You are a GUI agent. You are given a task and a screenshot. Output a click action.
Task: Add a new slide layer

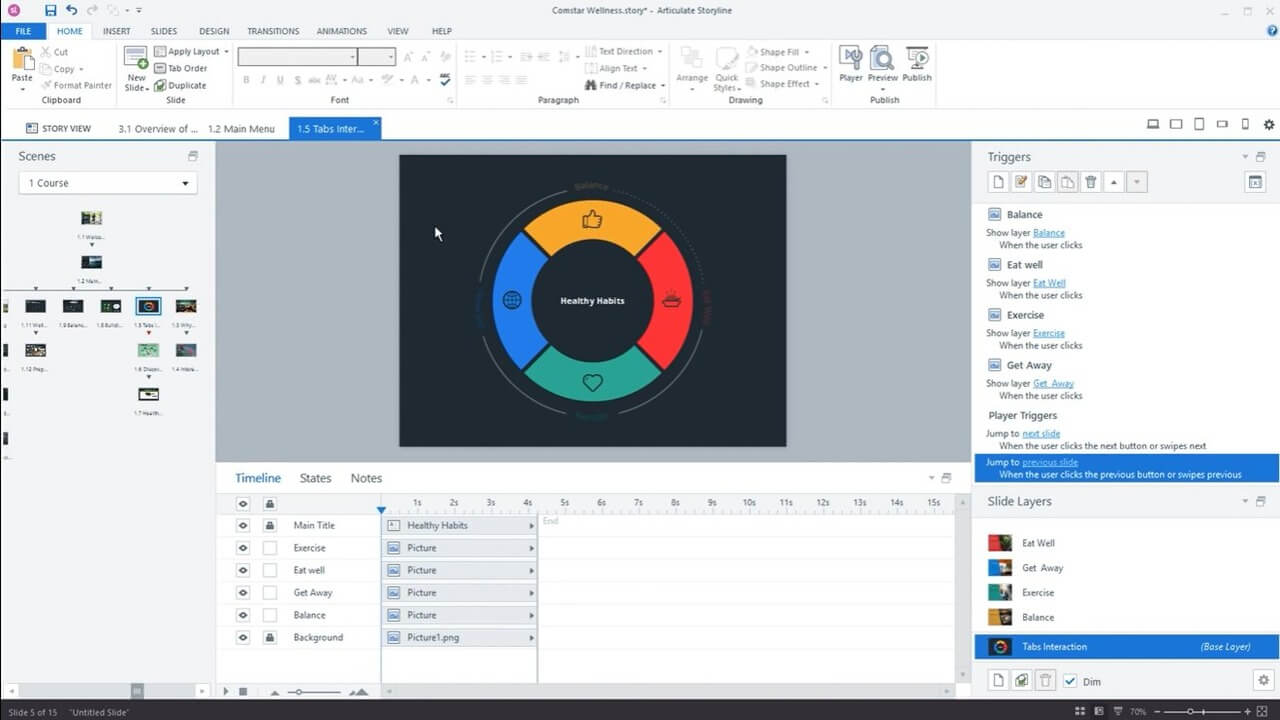(x=998, y=680)
